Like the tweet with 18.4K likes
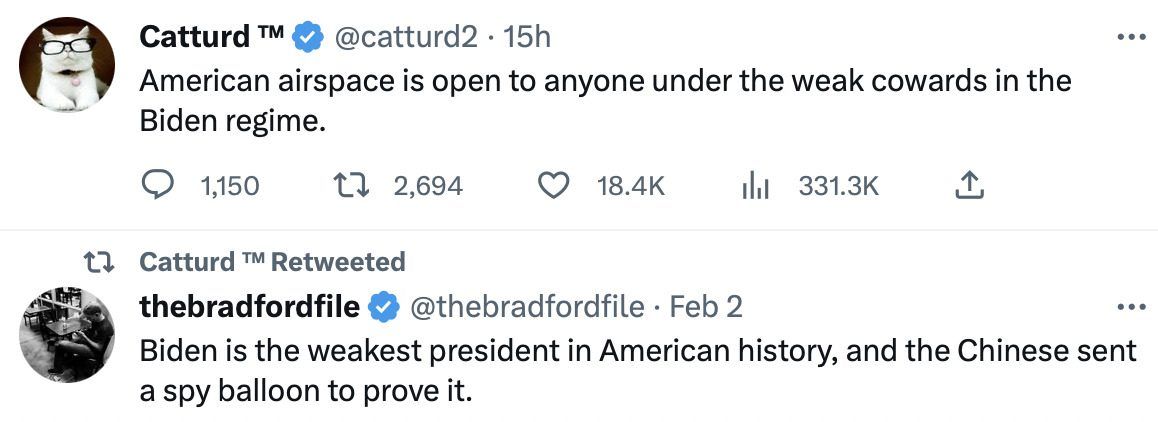Viewport: 1158px width, 422px height. [554, 185]
